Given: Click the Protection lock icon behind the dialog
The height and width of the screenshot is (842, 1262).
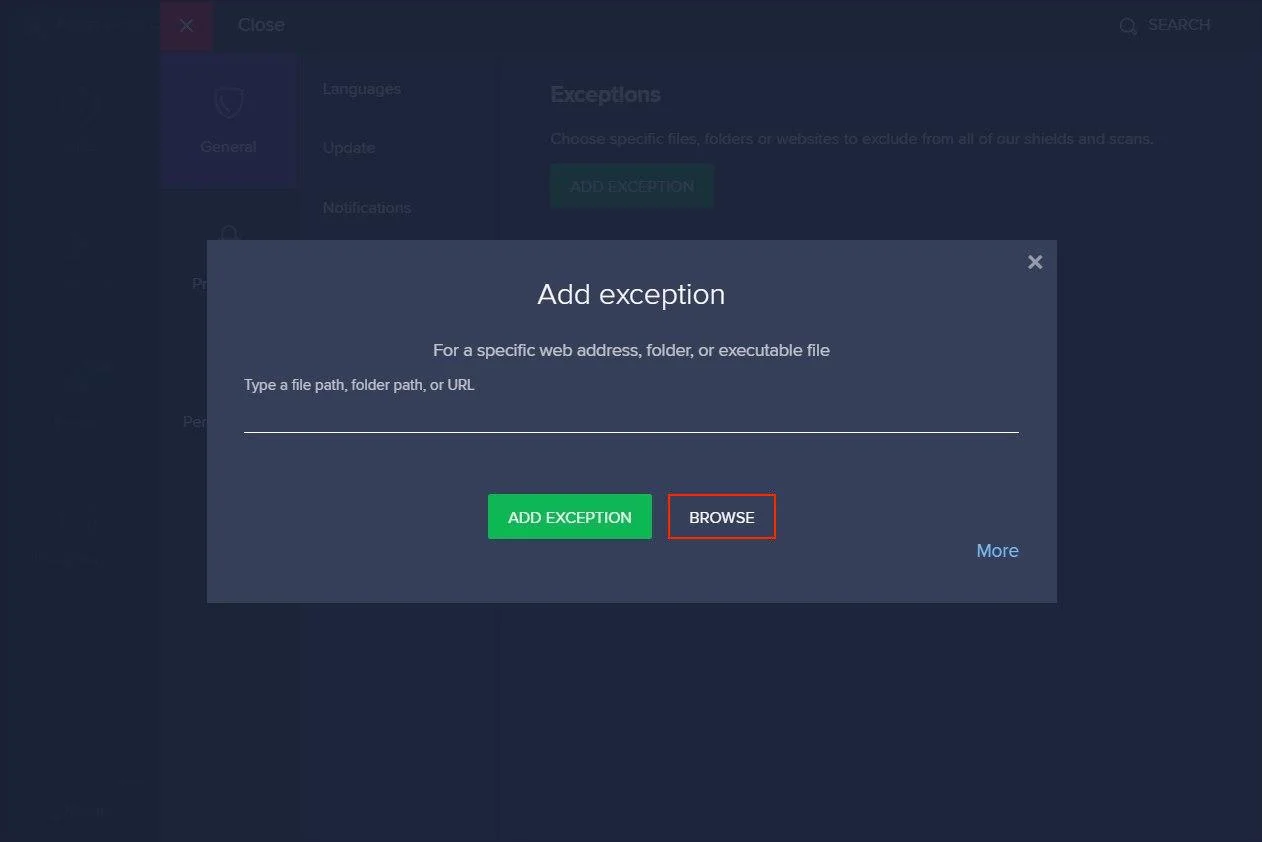Looking at the screenshot, I should coord(230,233).
